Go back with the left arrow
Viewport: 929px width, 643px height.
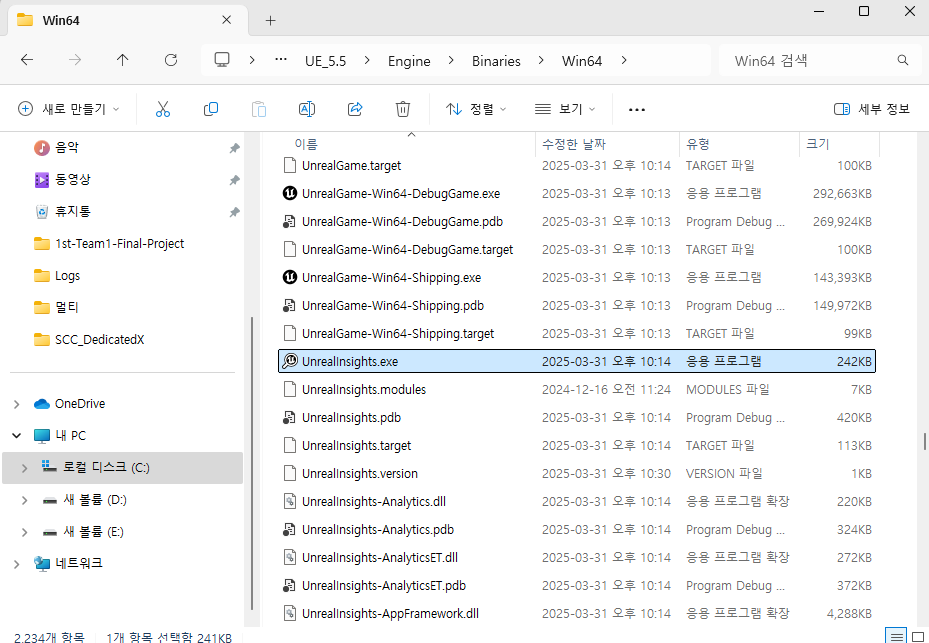point(27,60)
